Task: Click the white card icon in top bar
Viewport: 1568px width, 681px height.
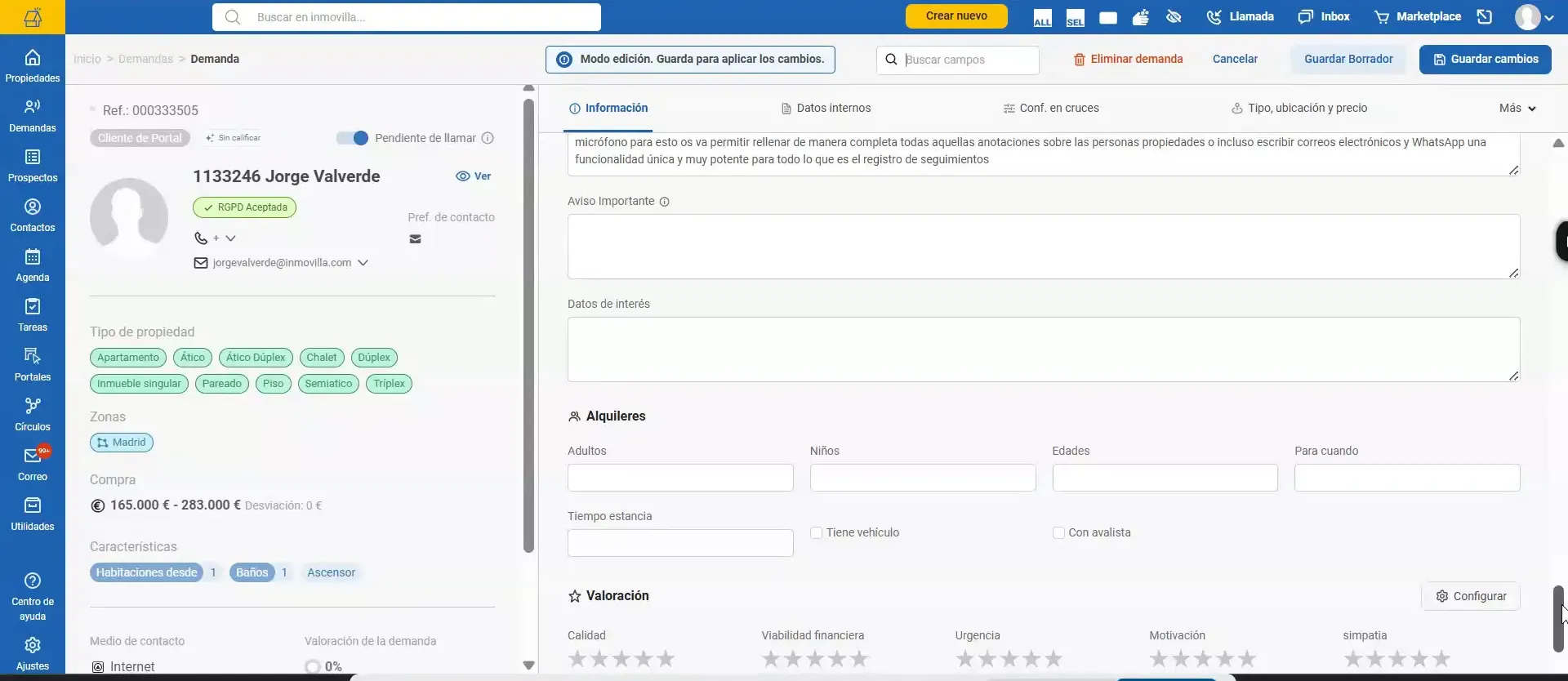Action: pyautogui.click(x=1108, y=18)
